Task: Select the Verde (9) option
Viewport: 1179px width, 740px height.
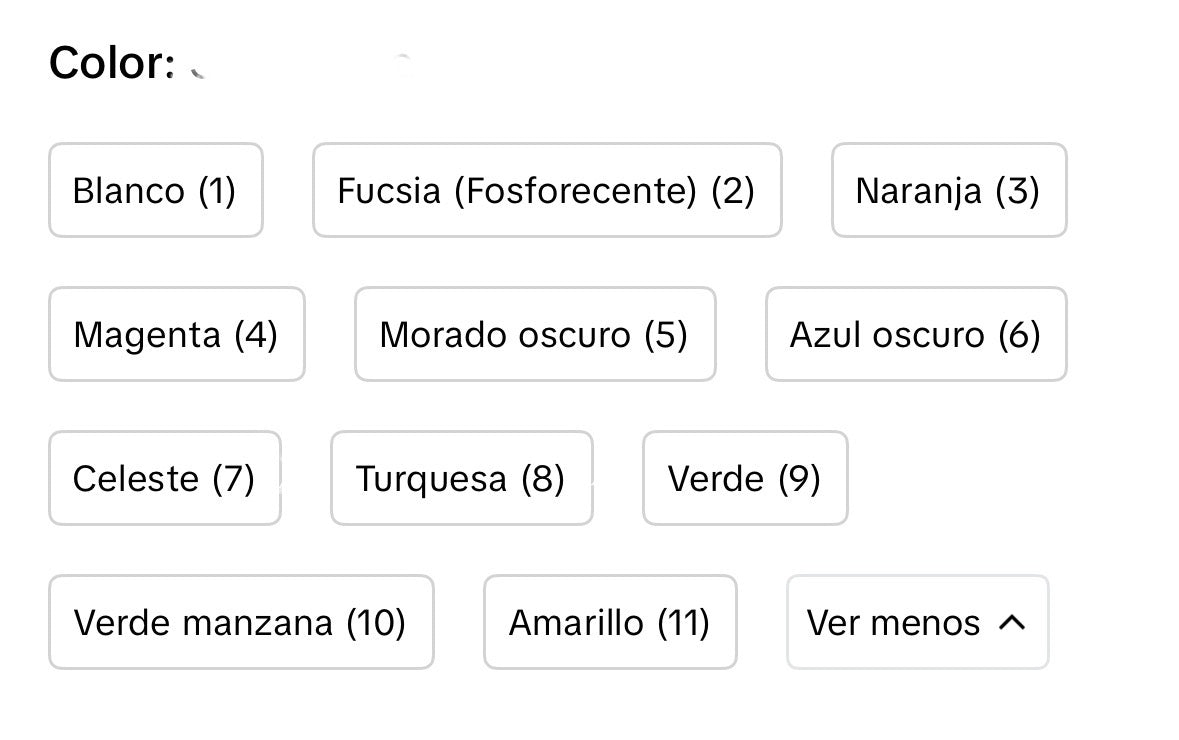Action: (744, 478)
